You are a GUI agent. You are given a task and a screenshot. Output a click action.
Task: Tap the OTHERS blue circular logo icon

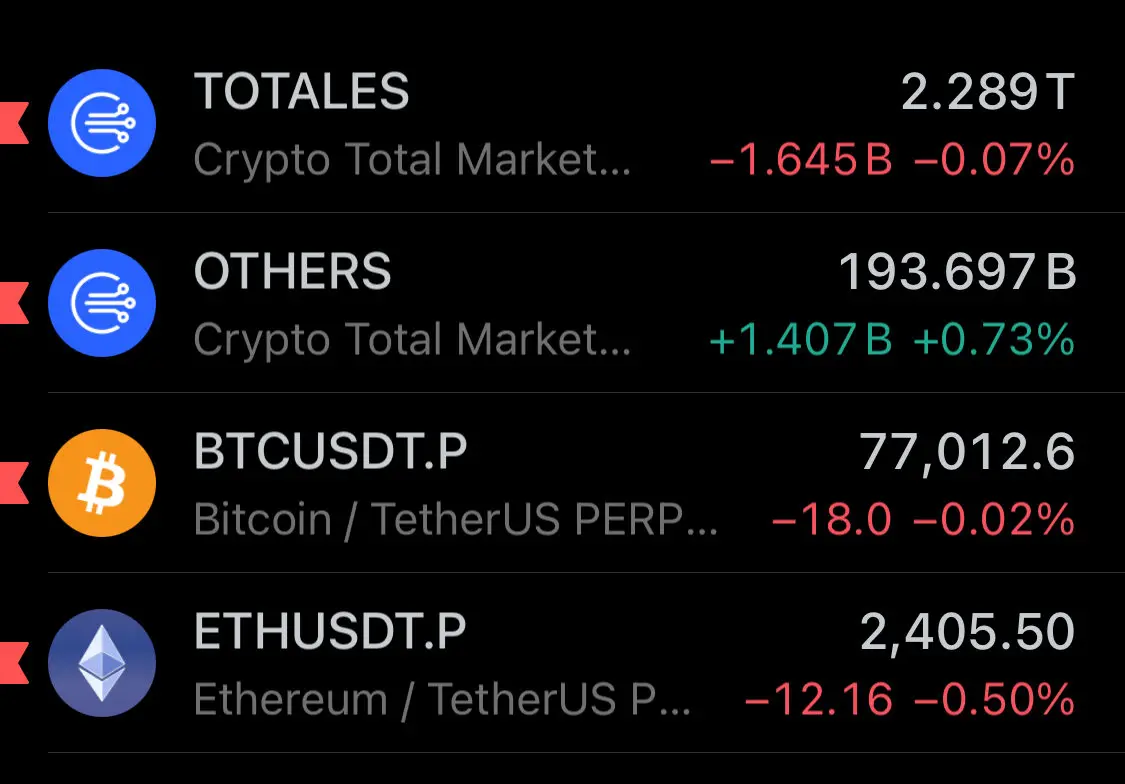[x=102, y=303]
